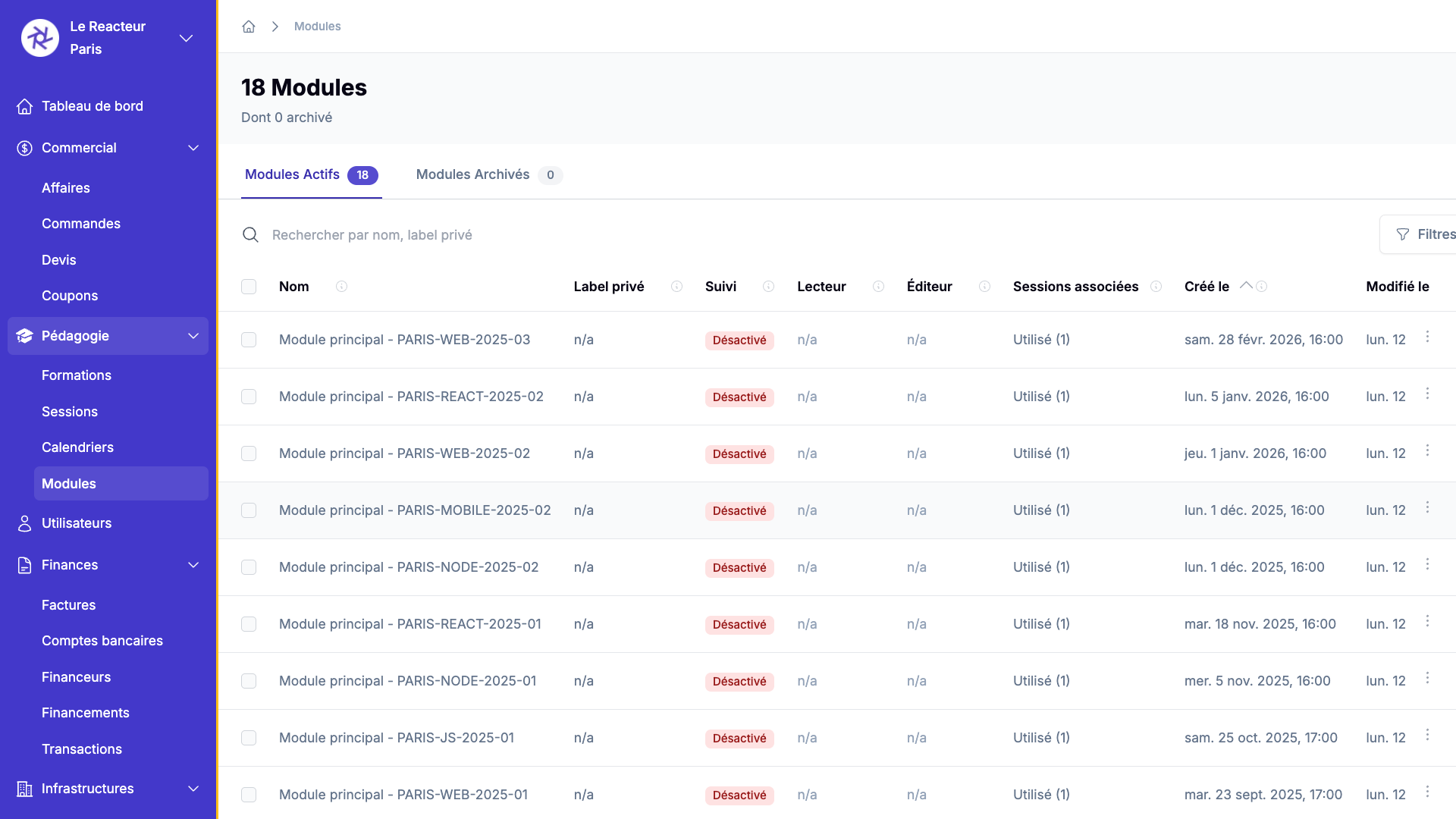
Task: Open three-dot menu for PARIS-MOBILE-2025-02 row
Action: (1427, 507)
